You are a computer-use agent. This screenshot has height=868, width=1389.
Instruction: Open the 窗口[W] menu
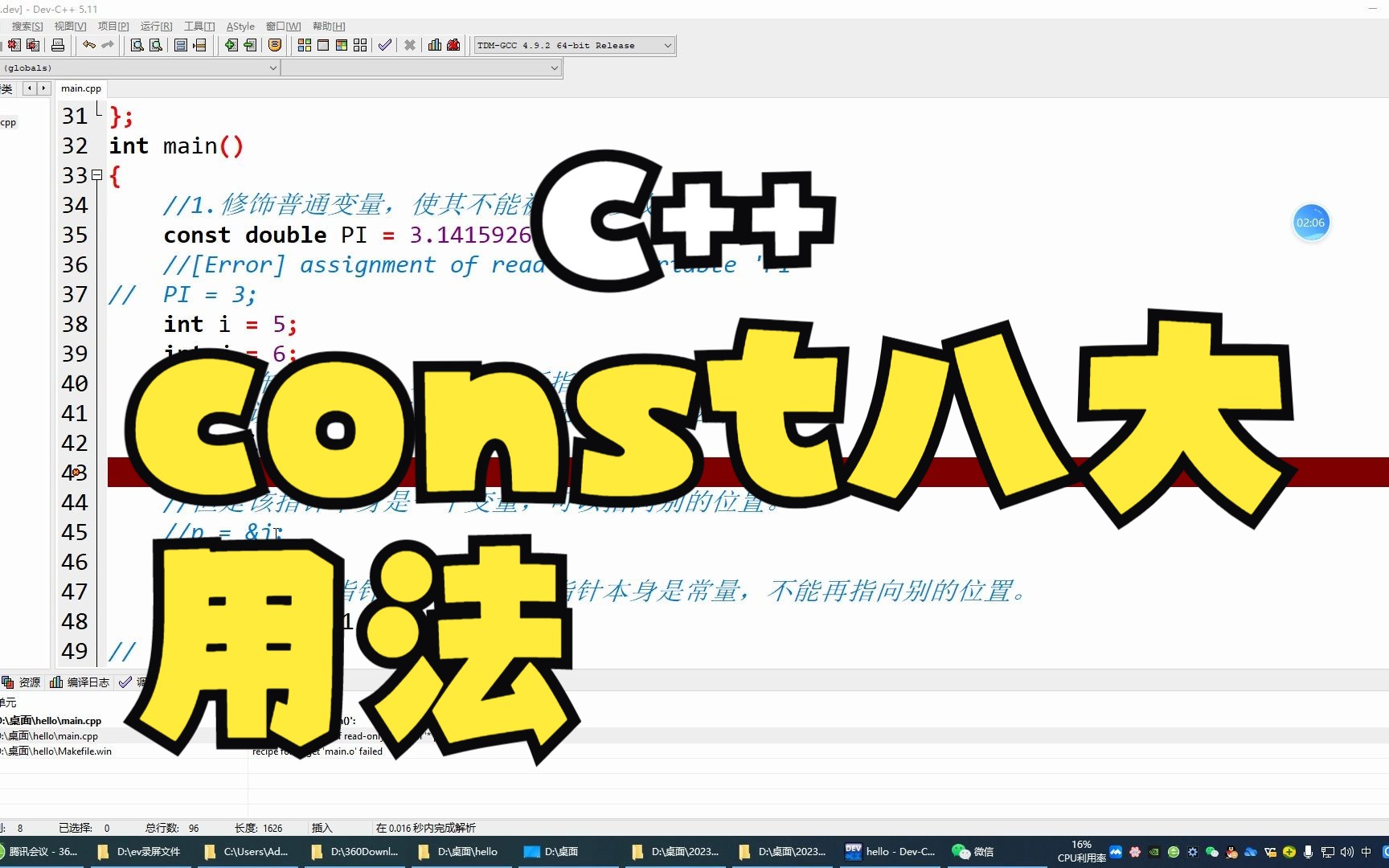pos(283,27)
